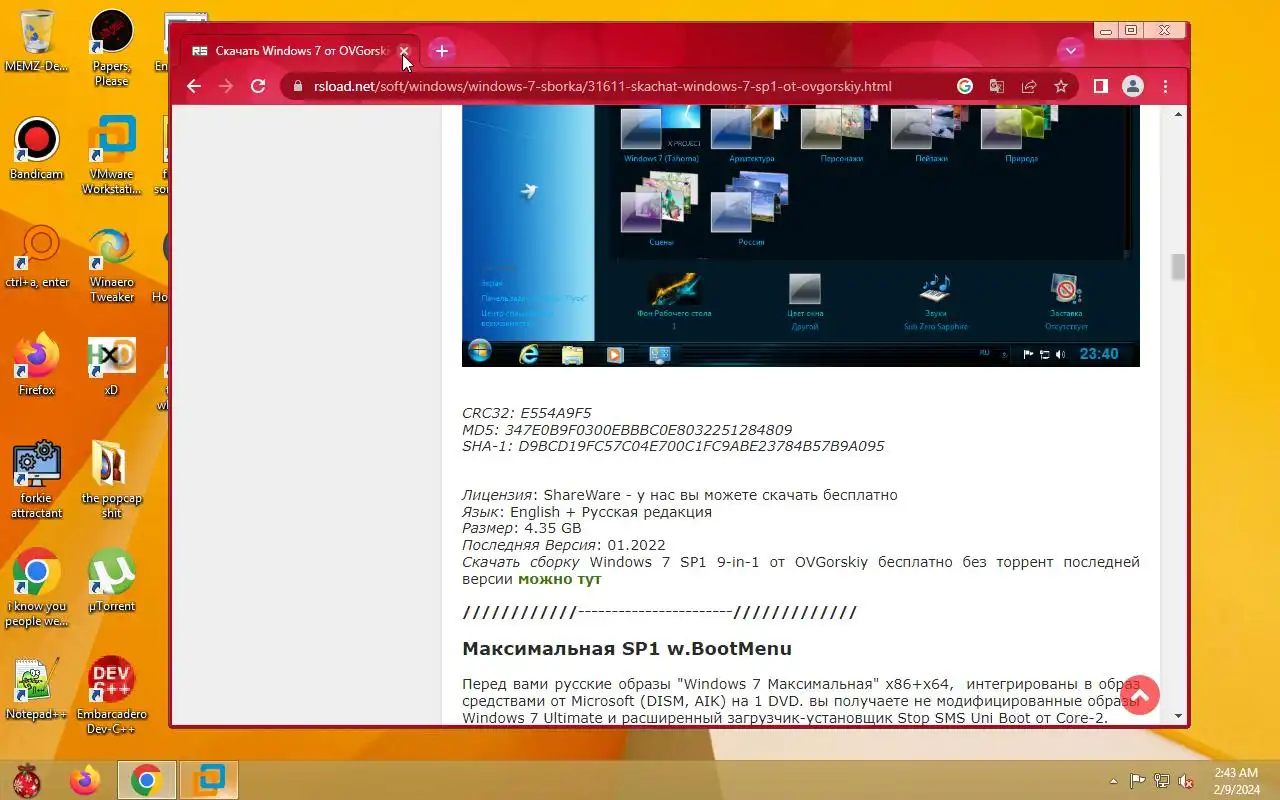Select the 'ctrl+a, enter' desktop shortcut
The image size is (1280, 800).
click(38, 258)
